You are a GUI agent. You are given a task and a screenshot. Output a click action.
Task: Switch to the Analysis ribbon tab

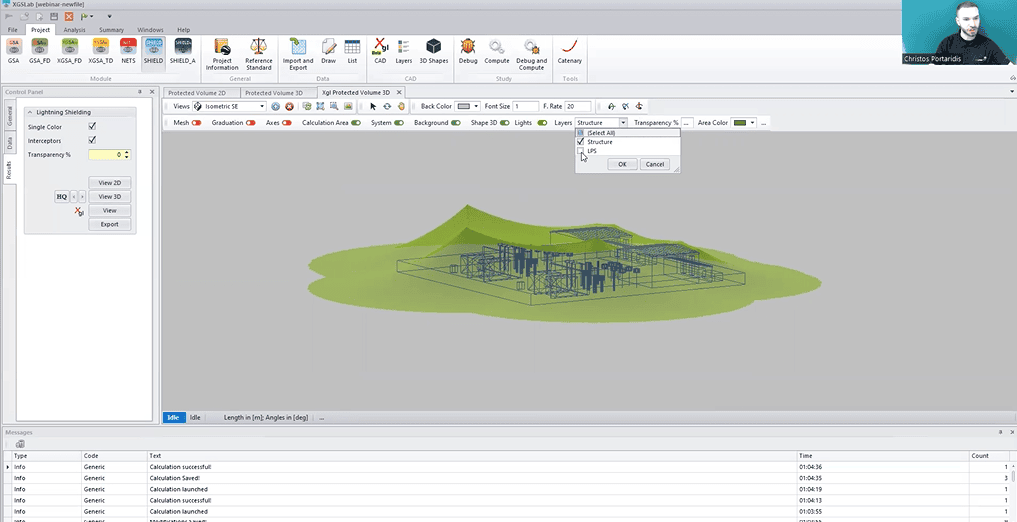click(x=75, y=30)
